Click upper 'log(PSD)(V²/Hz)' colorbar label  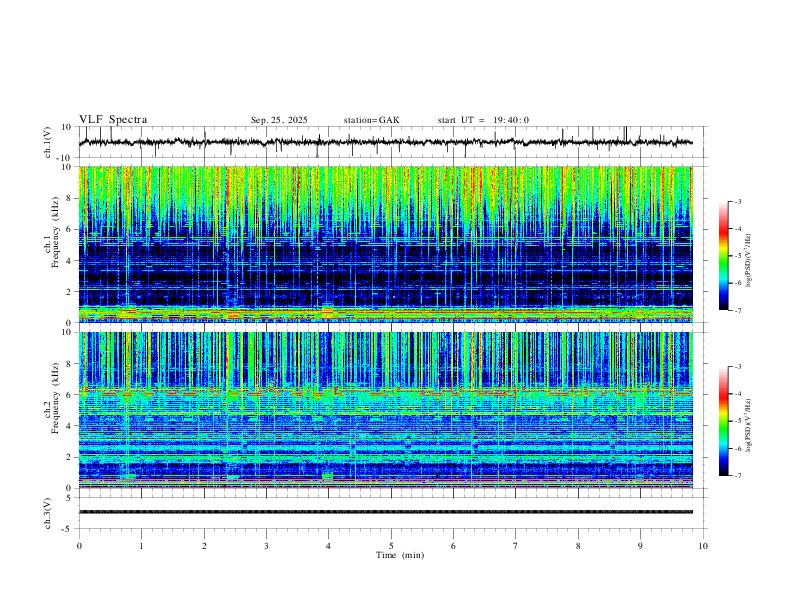click(x=749, y=260)
